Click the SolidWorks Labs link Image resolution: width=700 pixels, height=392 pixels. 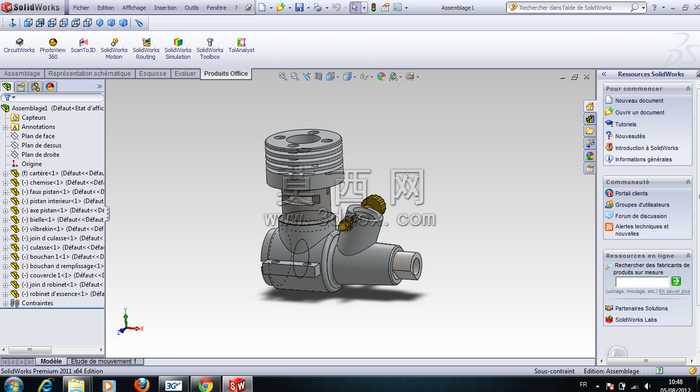[x=636, y=320]
